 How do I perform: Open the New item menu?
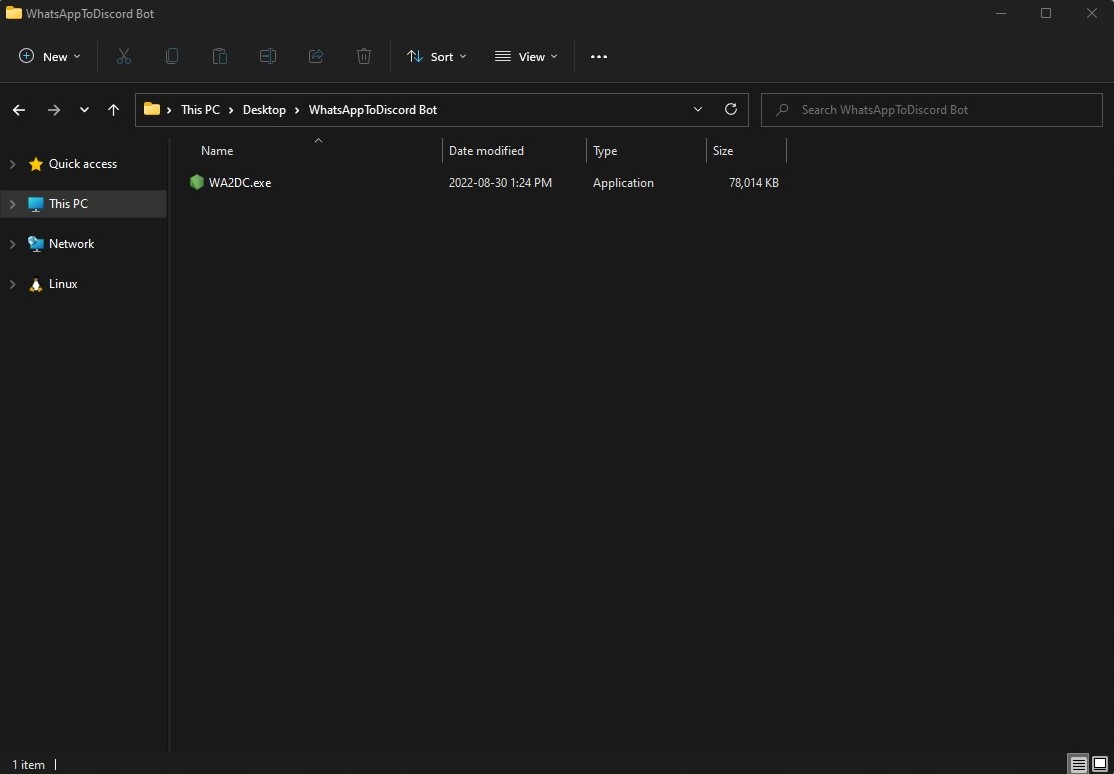(x=50, y=57)
